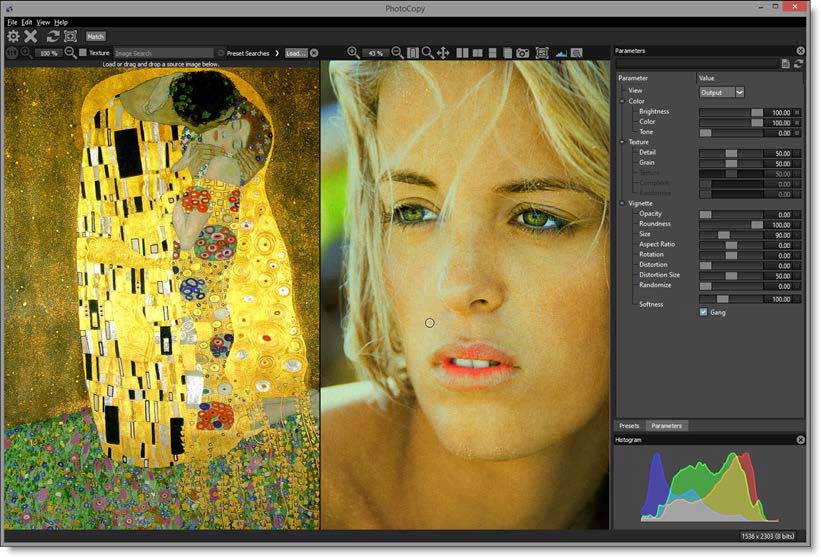Select the Preset Searches radio option
The image size is (821, 557).
coord(221,53)
